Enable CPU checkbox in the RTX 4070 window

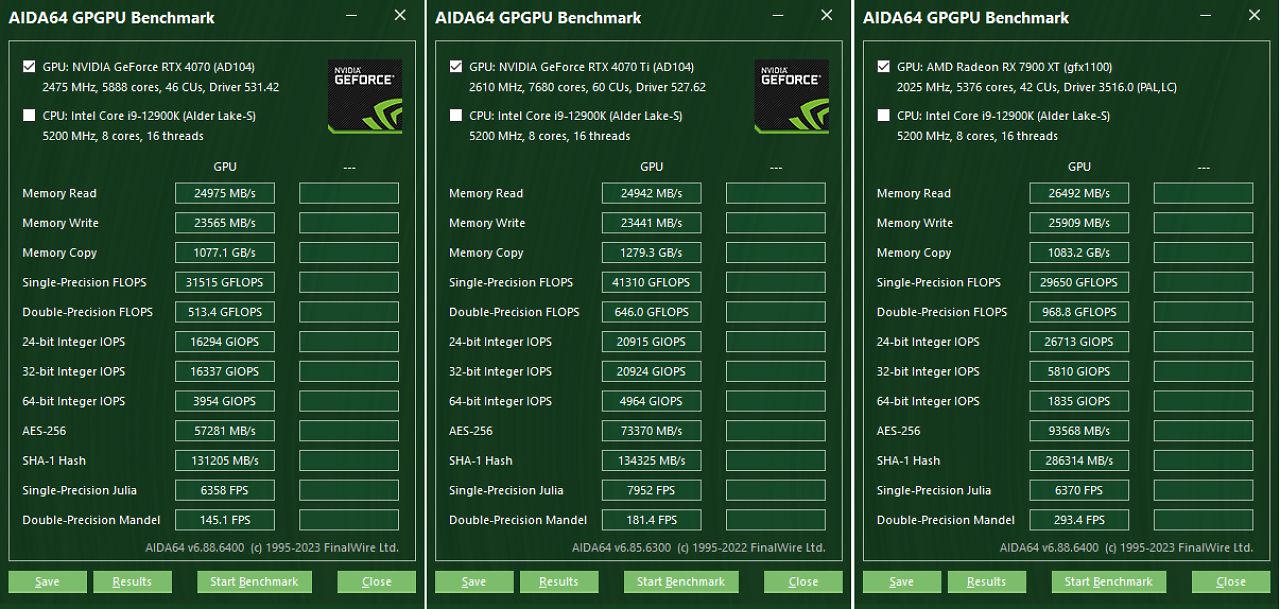[x=29, y=116]
